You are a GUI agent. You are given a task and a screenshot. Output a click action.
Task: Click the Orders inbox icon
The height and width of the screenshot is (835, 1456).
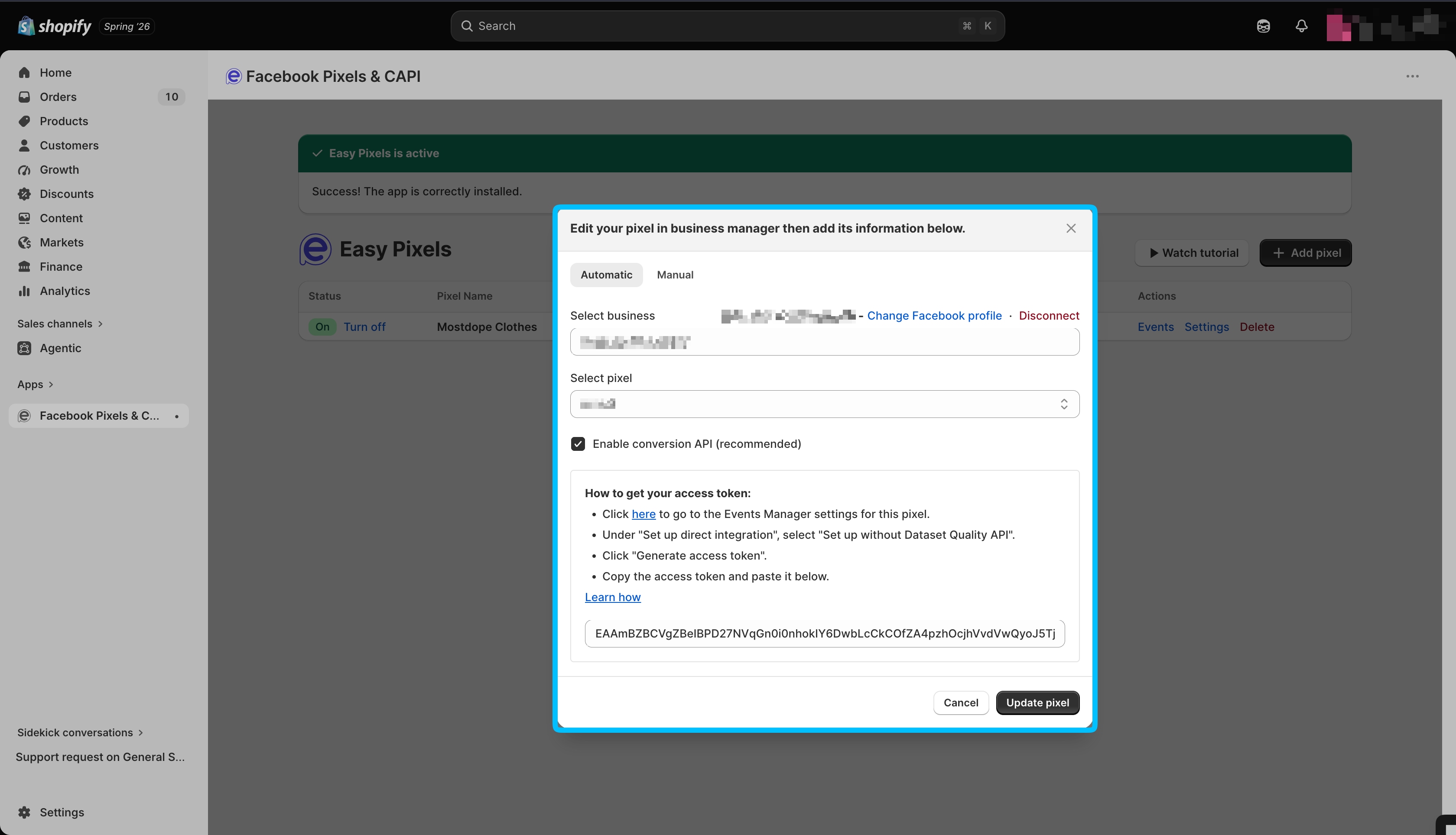24,97
